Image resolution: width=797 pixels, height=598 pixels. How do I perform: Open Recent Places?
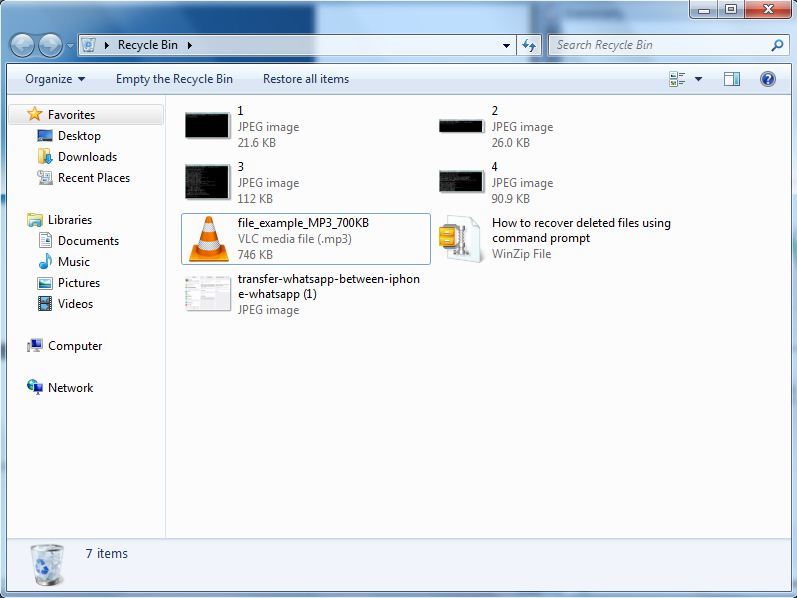click(x=94, y=177)
